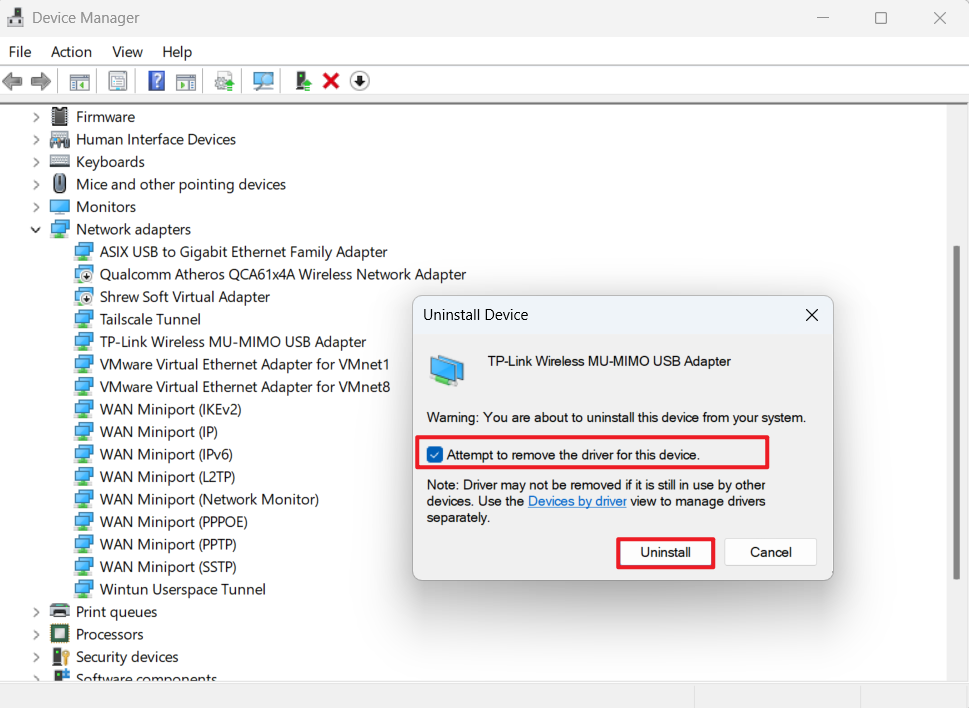The height and width of the screenshot is (708, 969).
Task: Expand the Processors category
Action: coord(36,634)
